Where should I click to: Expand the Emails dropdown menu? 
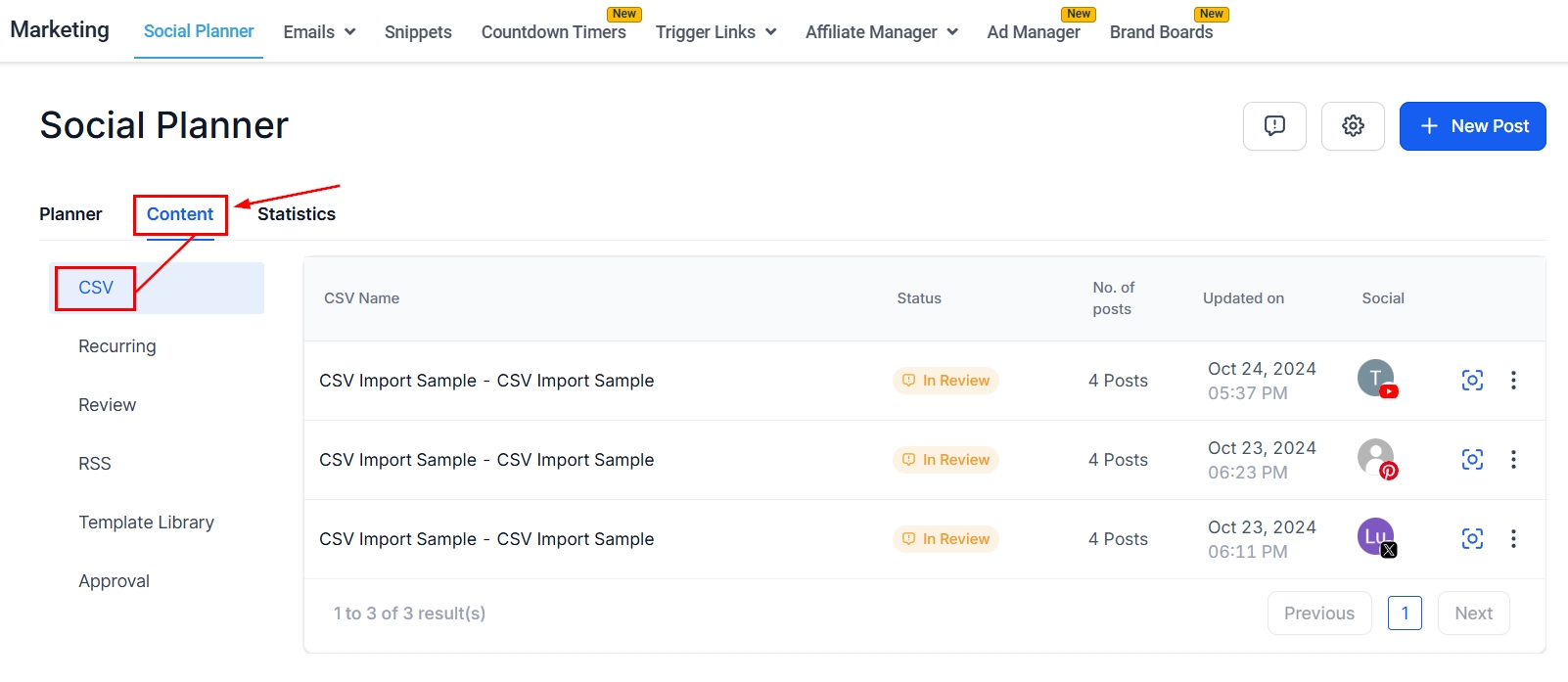tap(319, 32)
